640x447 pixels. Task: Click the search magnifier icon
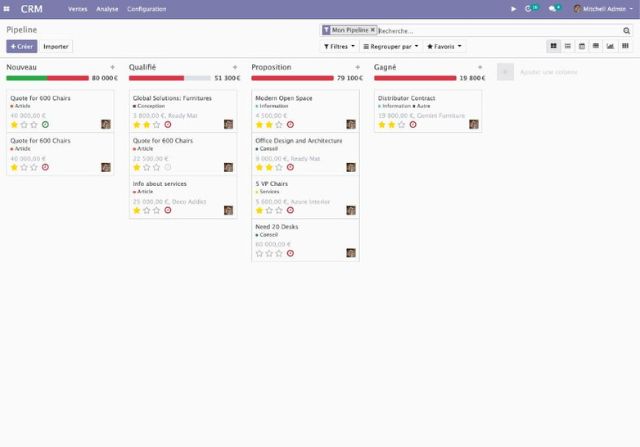click(627, 31)
